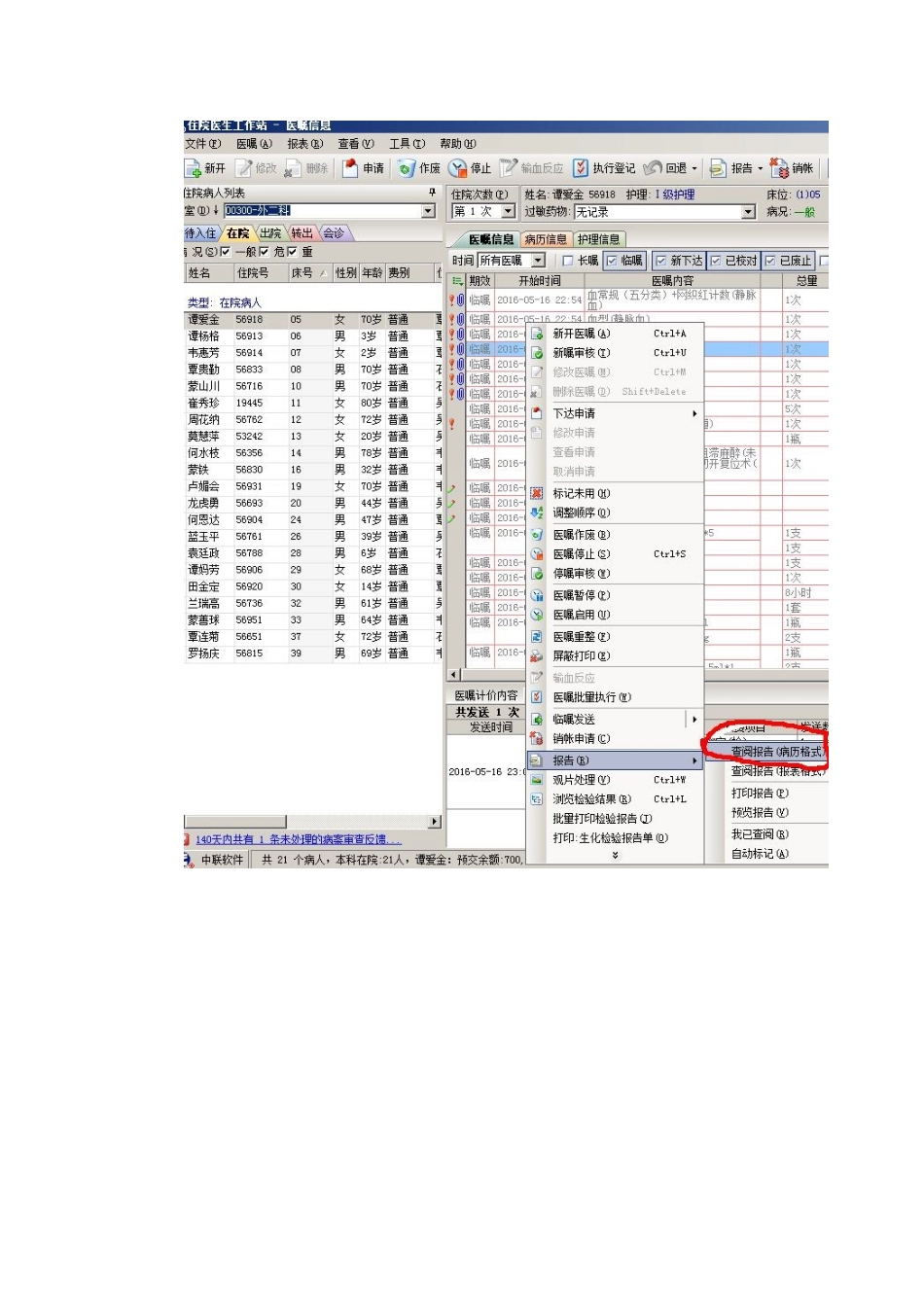The height and width of the screenshot is (1307, 924).
Task: Open the 住院次数 第1次 dropdown
Action: (x=508, y=211)
